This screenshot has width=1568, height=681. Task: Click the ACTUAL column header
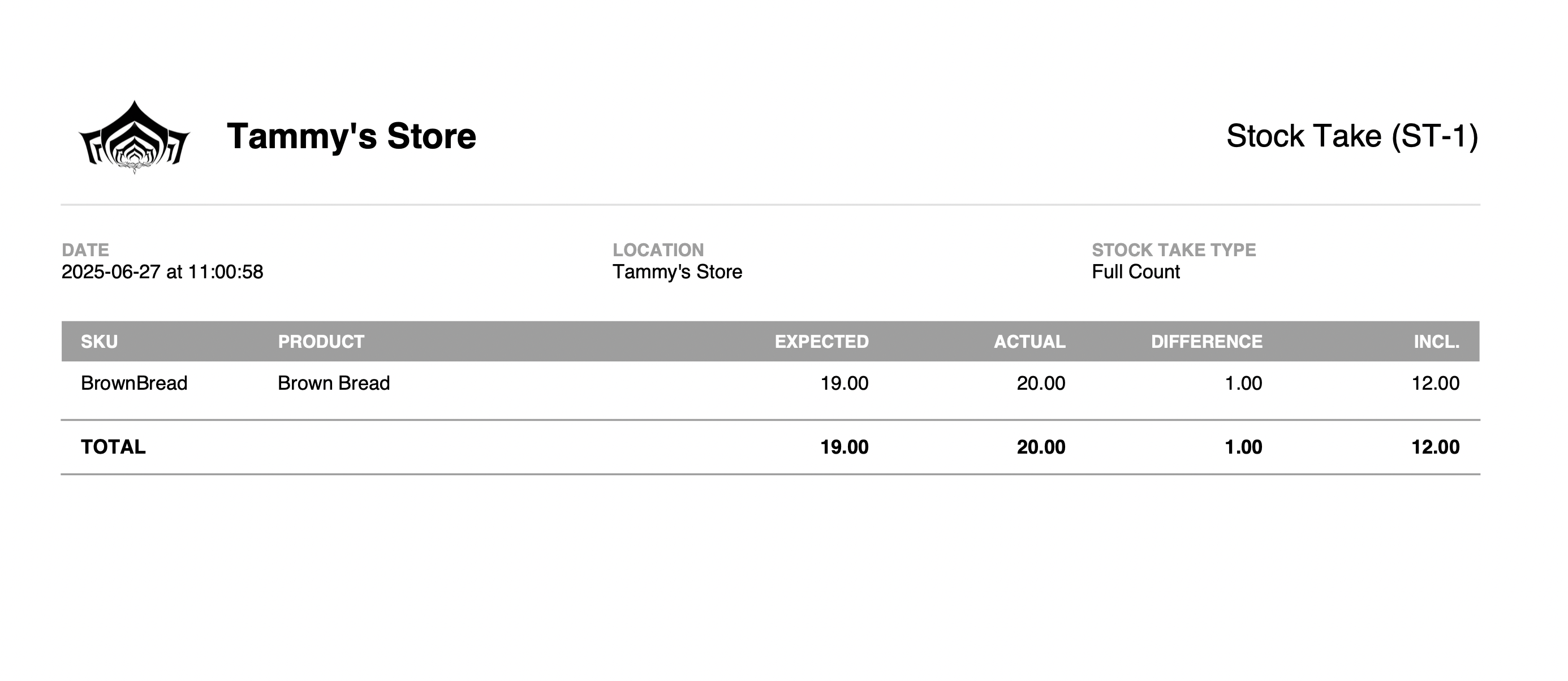[x=1029, y=342]
